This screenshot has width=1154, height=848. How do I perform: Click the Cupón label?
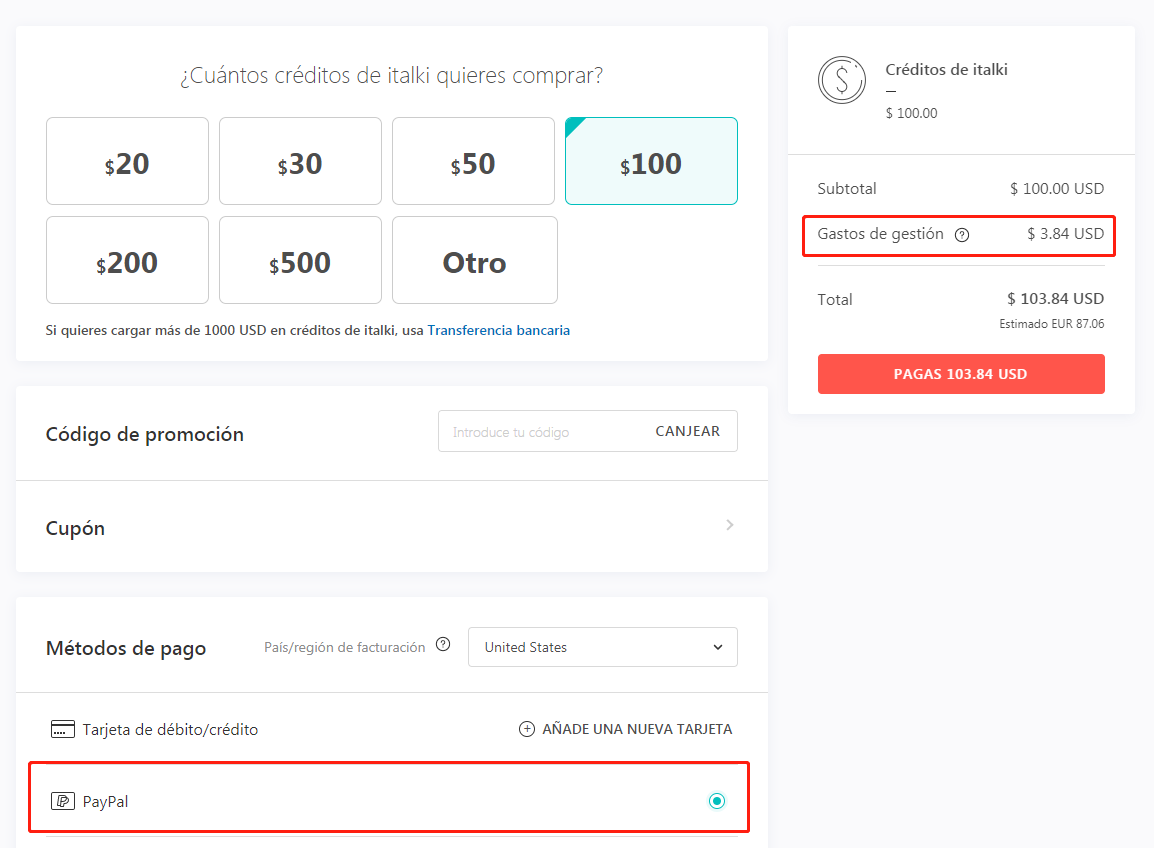pos(75,529)
